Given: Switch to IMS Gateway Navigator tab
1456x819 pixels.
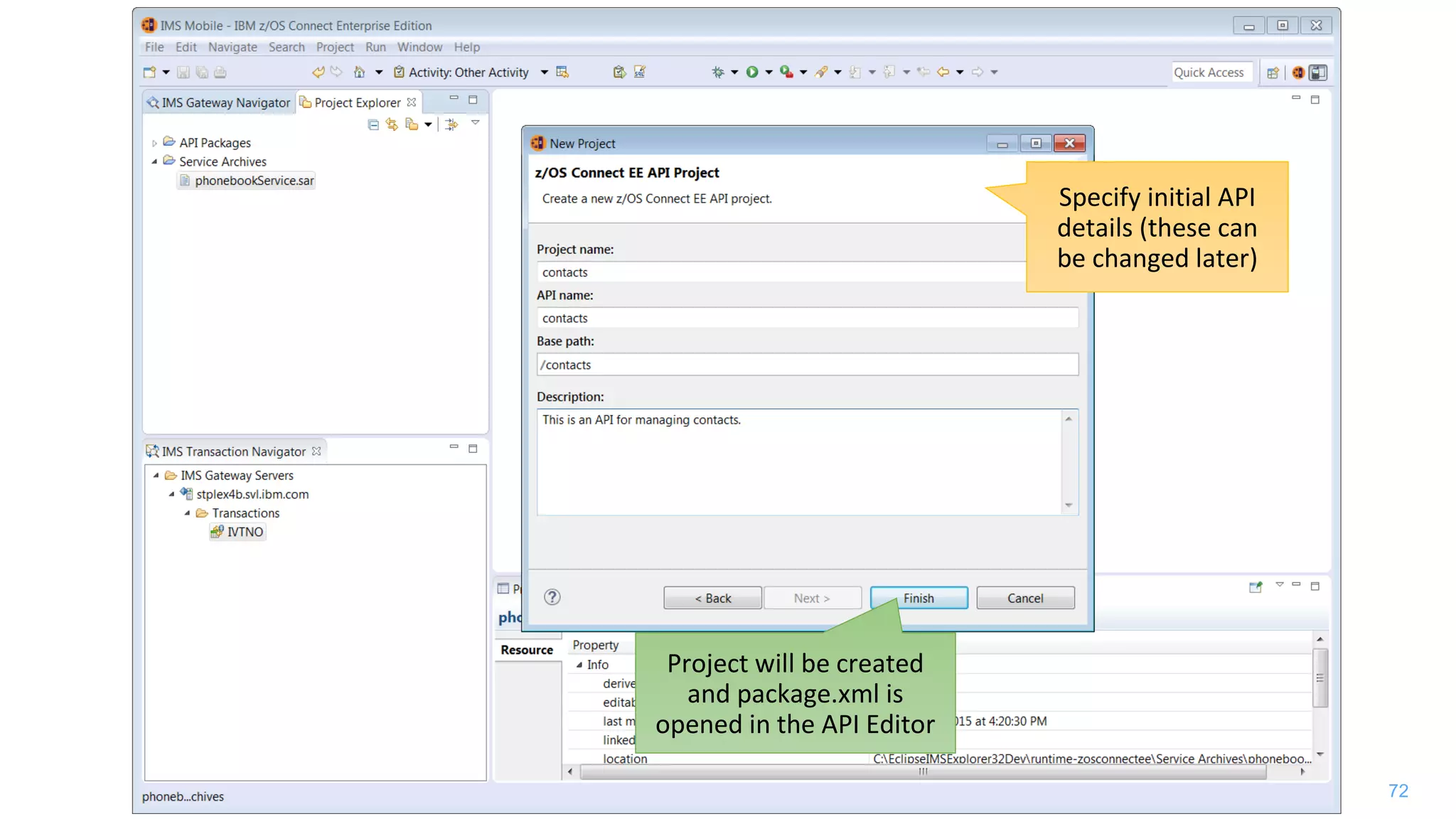Looking at the screenshot, I should pyautogui.click(x=218, y=102).
